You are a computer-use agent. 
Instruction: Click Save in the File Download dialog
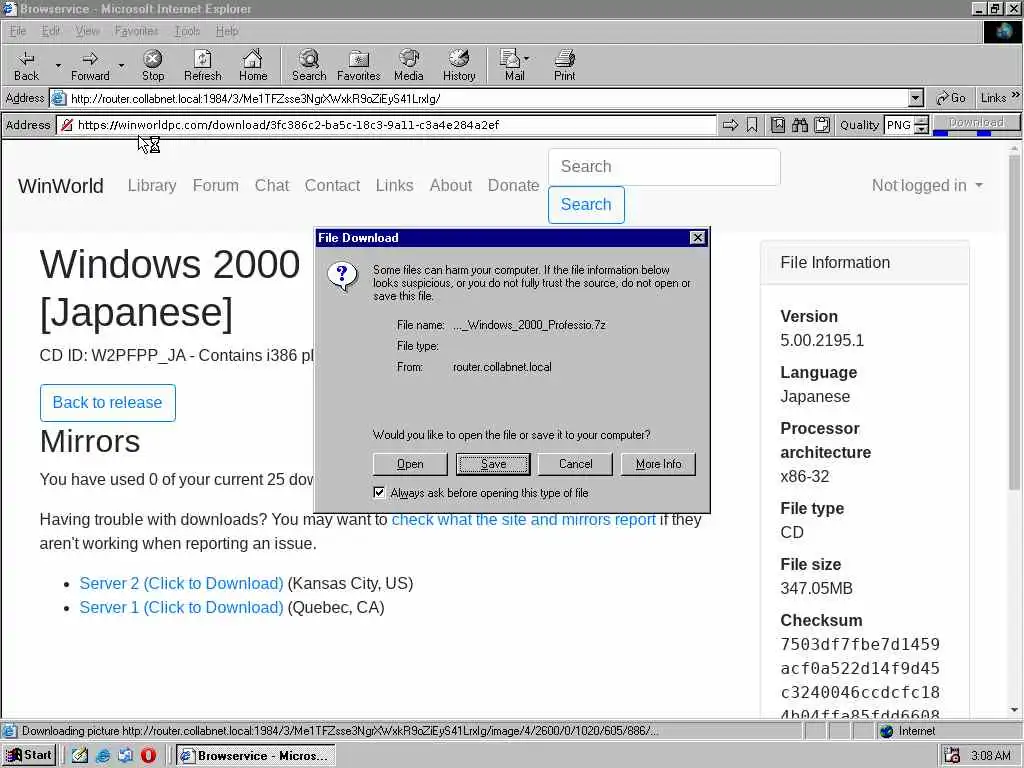point(493,464)
